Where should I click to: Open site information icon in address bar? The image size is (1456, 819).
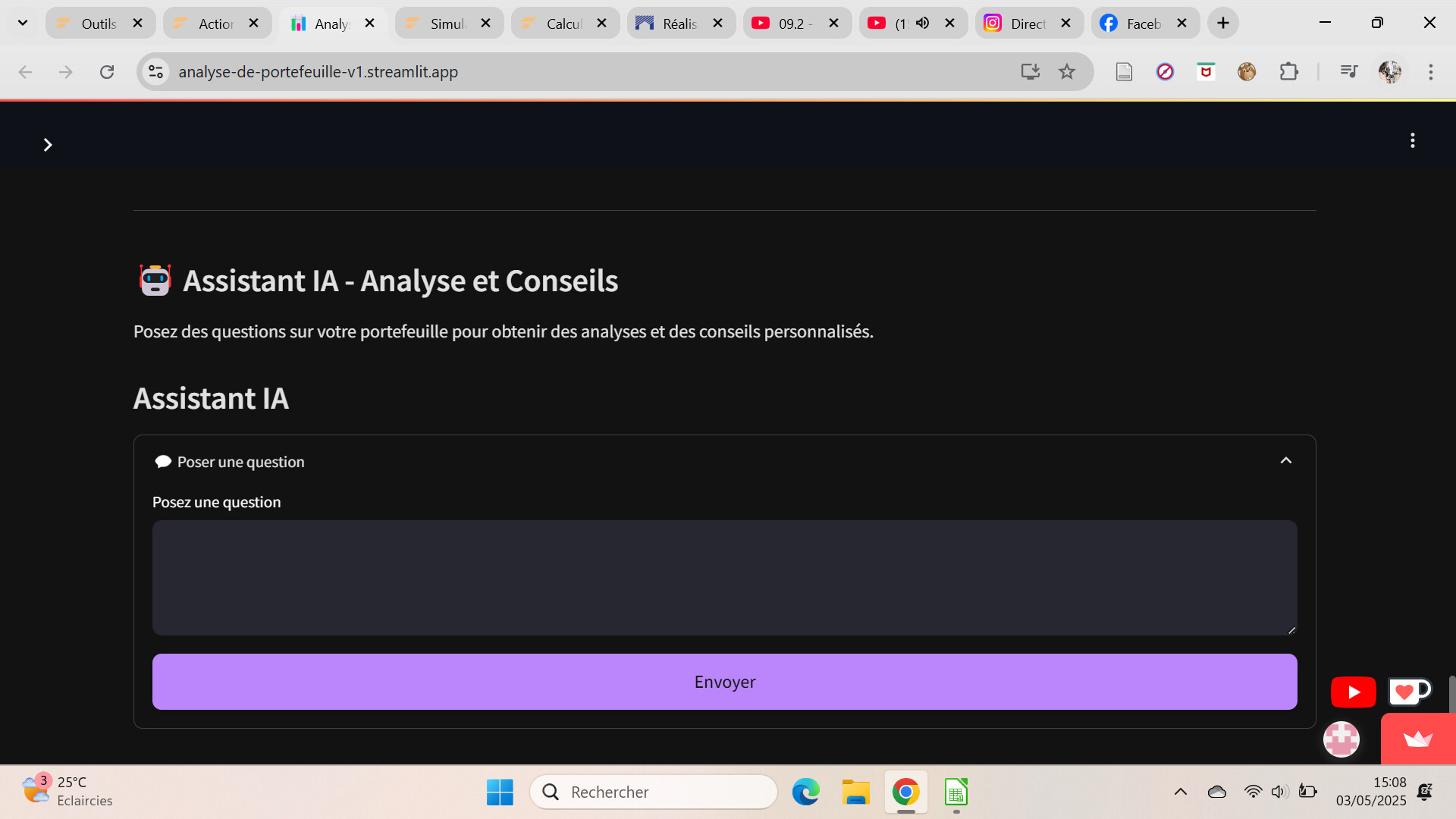tap(155, 72)
